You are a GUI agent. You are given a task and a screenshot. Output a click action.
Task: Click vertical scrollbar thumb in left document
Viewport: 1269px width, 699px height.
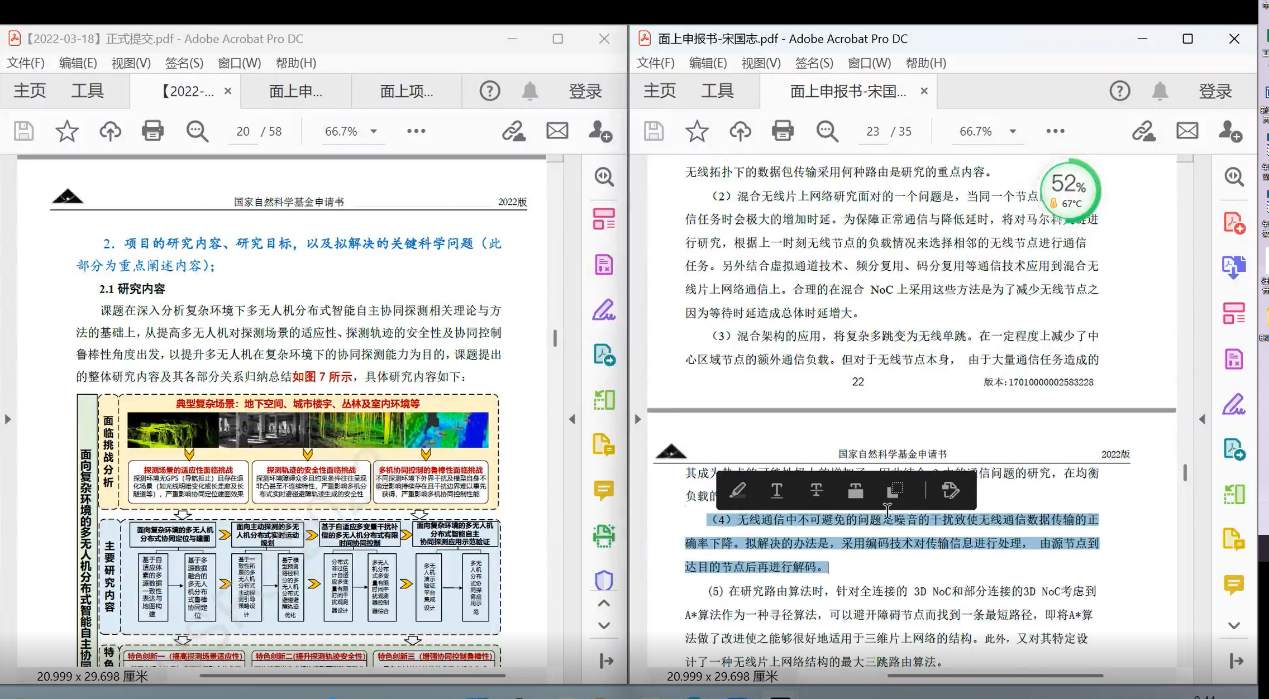(555, 338)
